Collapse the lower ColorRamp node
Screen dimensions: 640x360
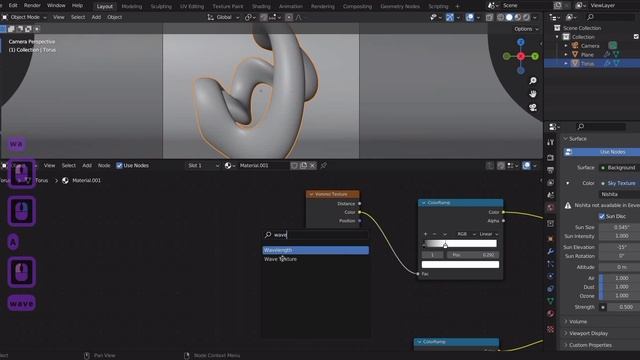[x=419, y=342]
